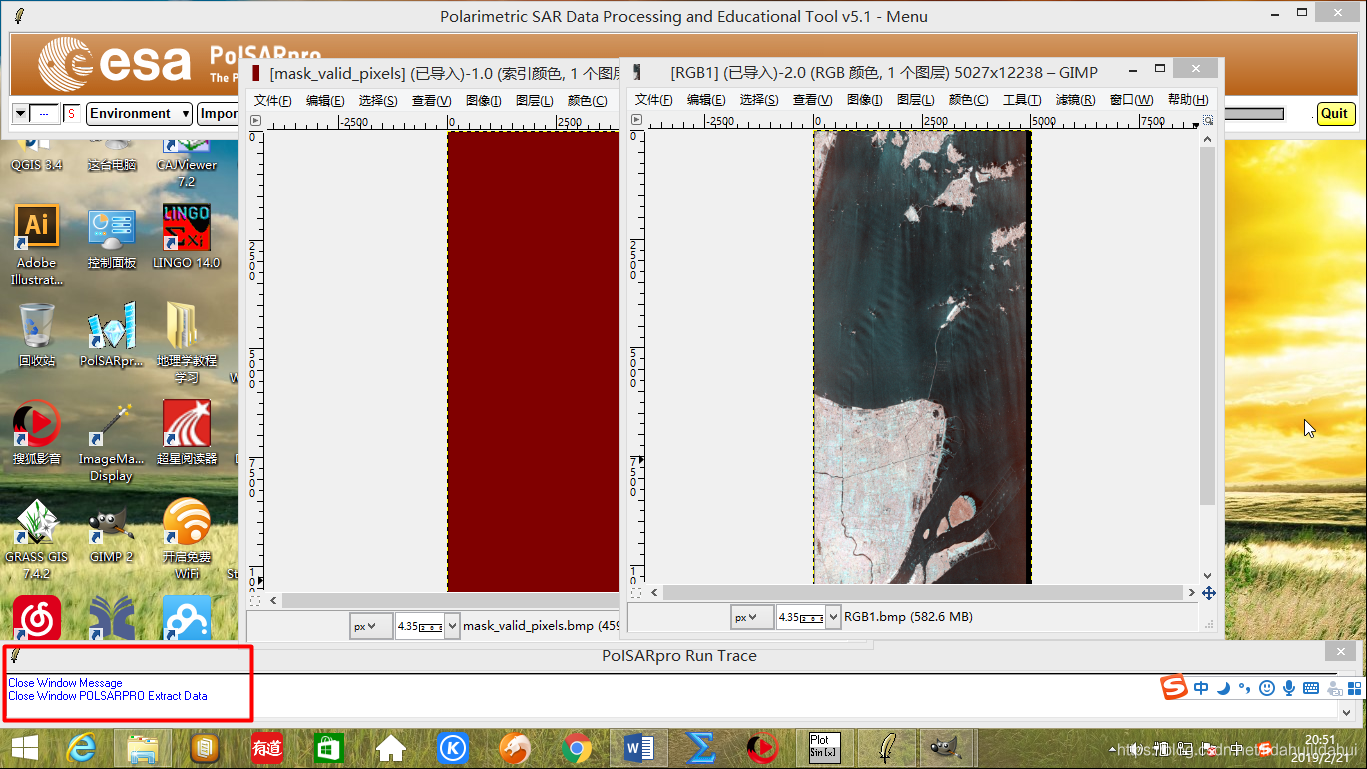Open the LINGO 14.0 desktop shortcut
Image resolution: width=1367 pixels, height=769 pixels.
pos(186,237)
